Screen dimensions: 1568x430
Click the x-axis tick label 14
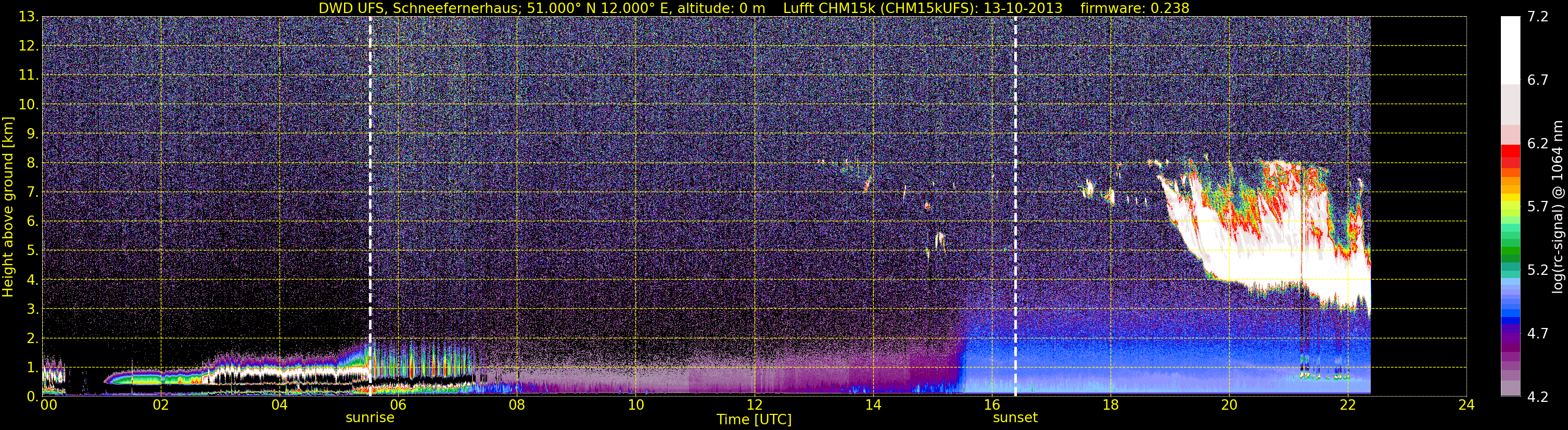873,406
